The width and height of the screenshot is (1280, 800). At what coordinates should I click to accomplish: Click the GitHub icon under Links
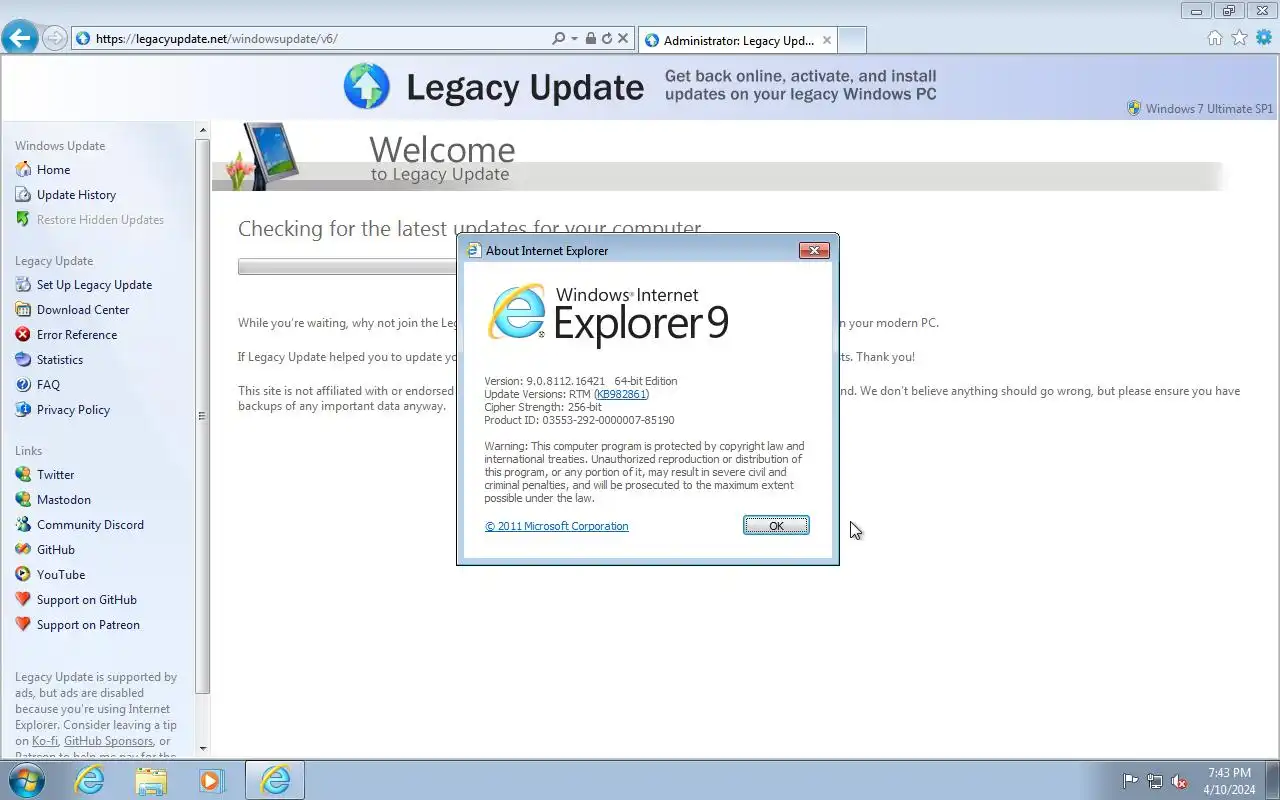coord(23,550)
